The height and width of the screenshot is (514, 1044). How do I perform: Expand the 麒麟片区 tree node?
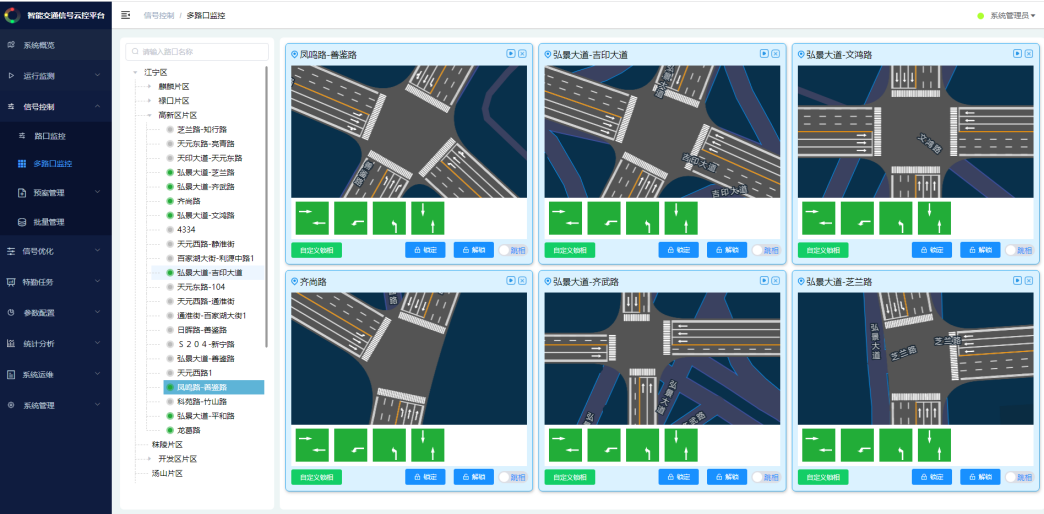point(148,87)
